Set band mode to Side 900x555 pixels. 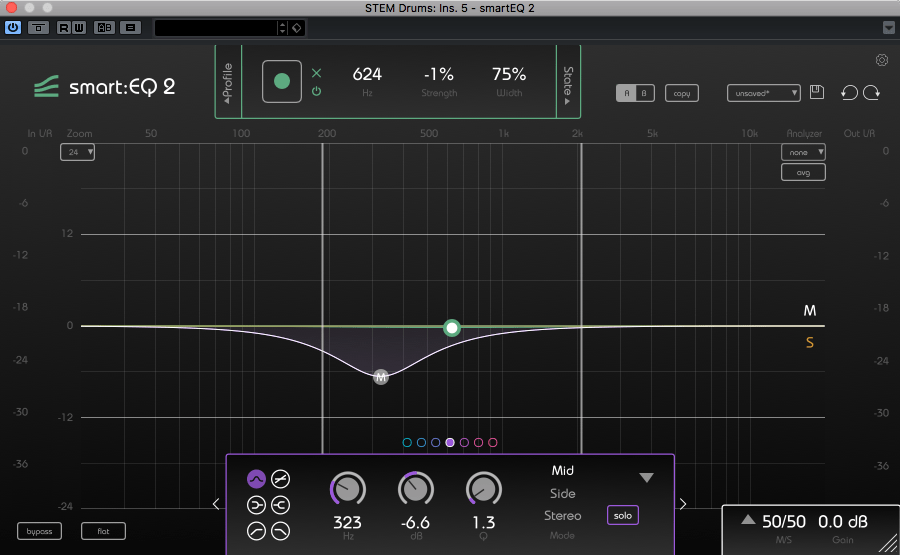pyautogui.click(x=562, y=494)
